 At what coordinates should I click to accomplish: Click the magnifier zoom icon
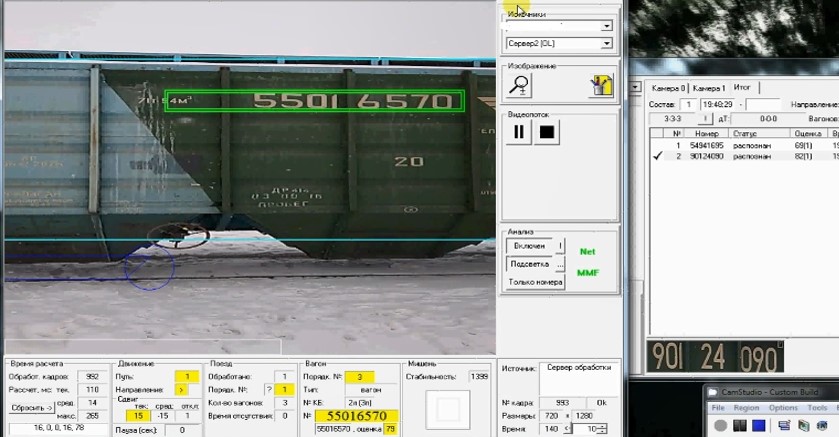(519, 86)
